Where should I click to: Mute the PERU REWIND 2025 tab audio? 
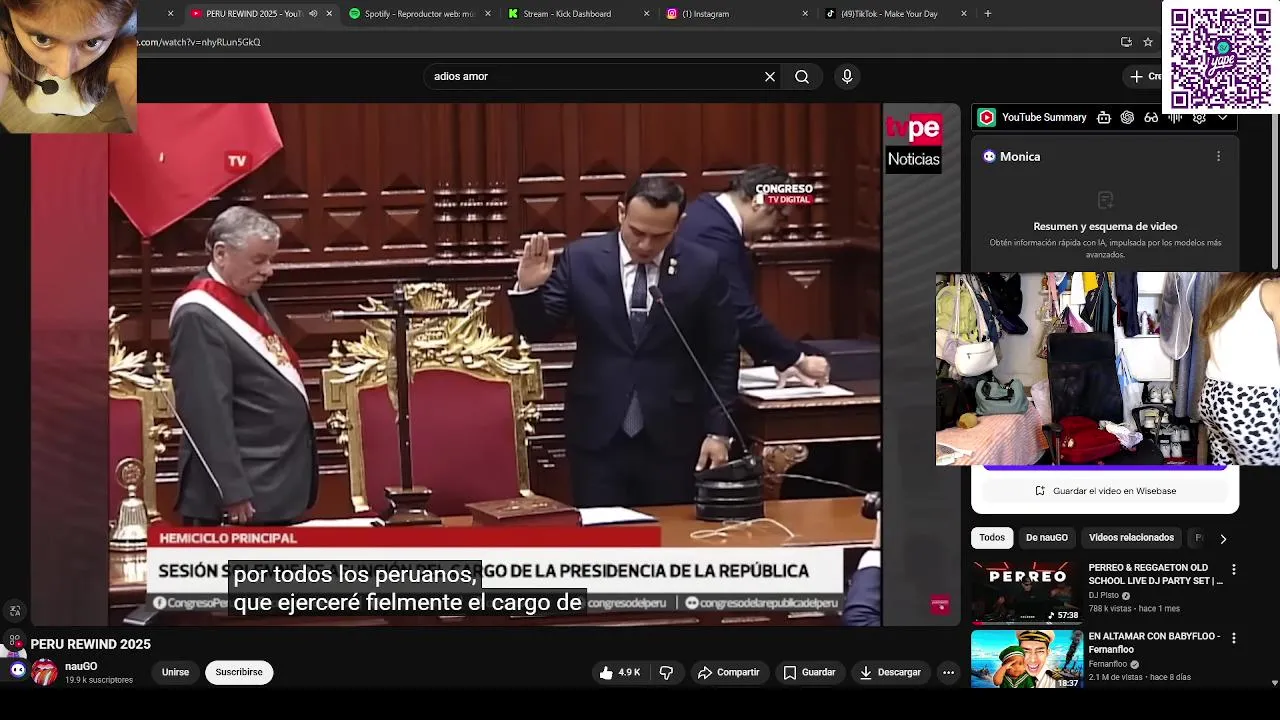pos(313,14)
